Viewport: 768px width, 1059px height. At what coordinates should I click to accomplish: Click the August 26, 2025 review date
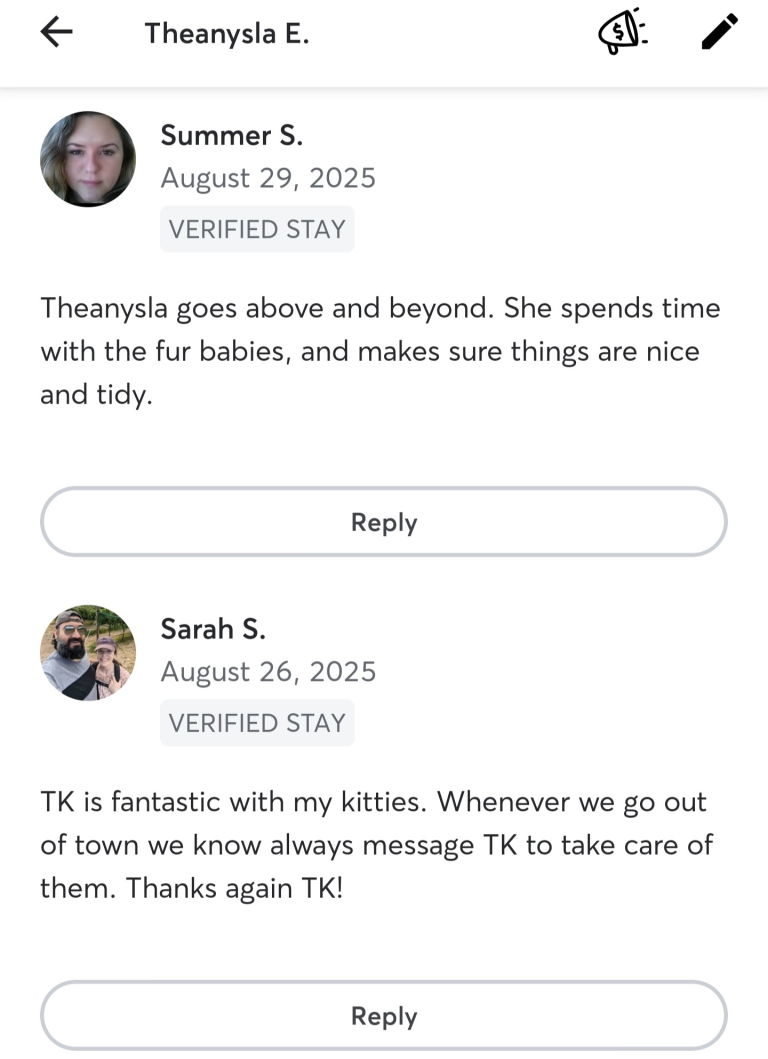tap(268, 672)
